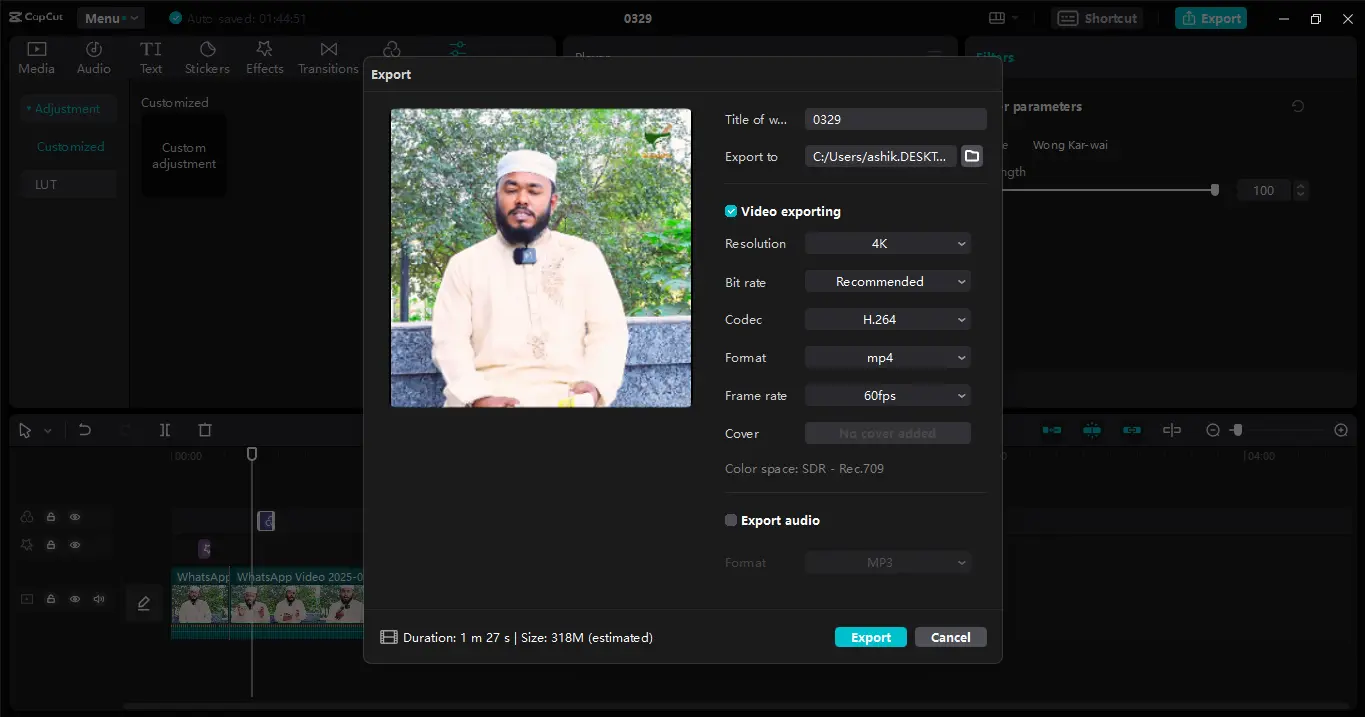
Task: Click the export preview video thumbnail
Action: [x=541, y=258]
